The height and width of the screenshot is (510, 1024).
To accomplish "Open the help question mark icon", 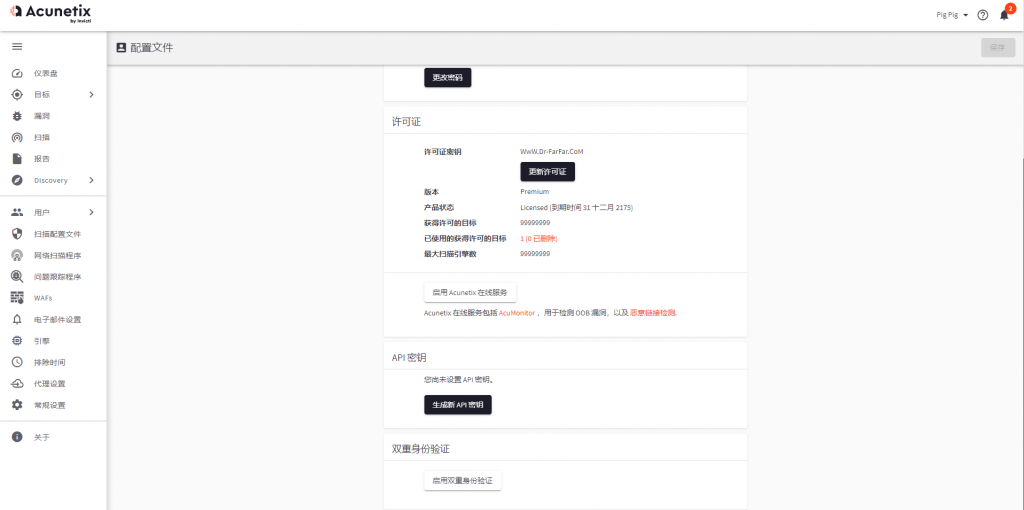I will coord(982,15).
